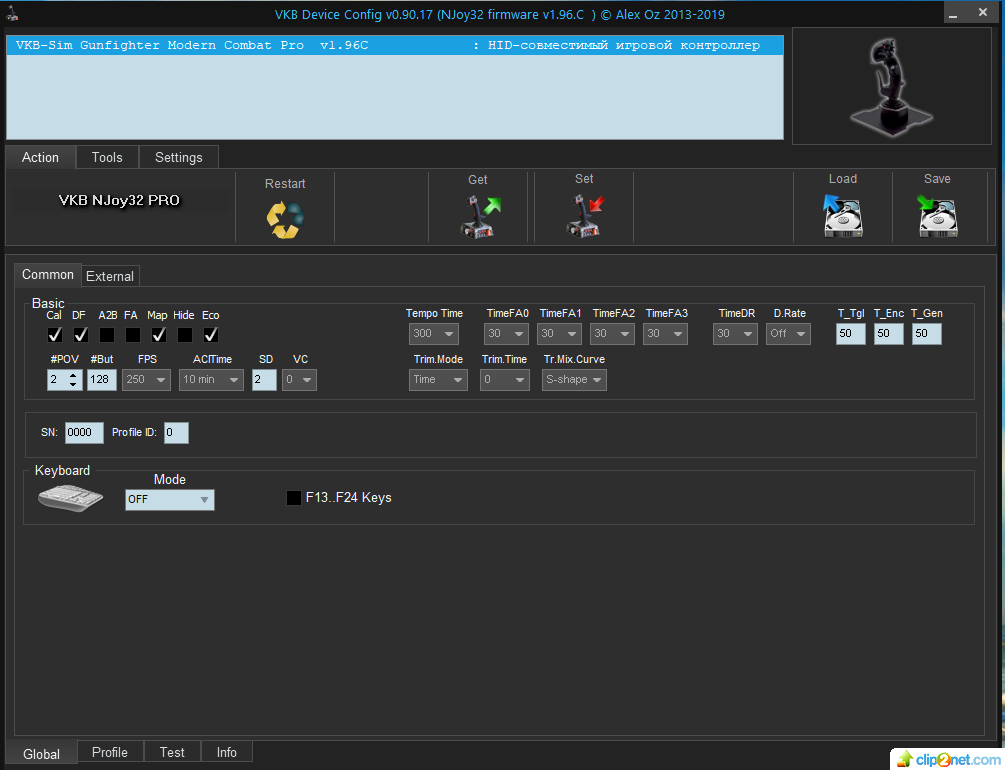
Task: Toggle the DF checkbox
Action: pos(81,335)
